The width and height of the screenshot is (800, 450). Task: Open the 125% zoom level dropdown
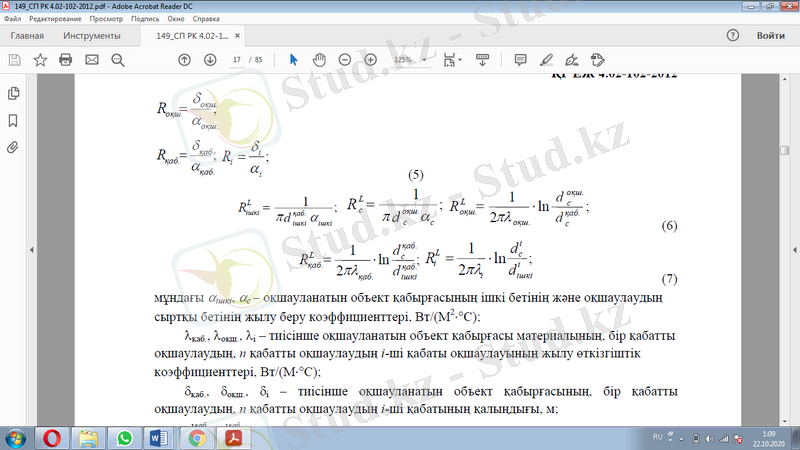click(x=409, y=60)
